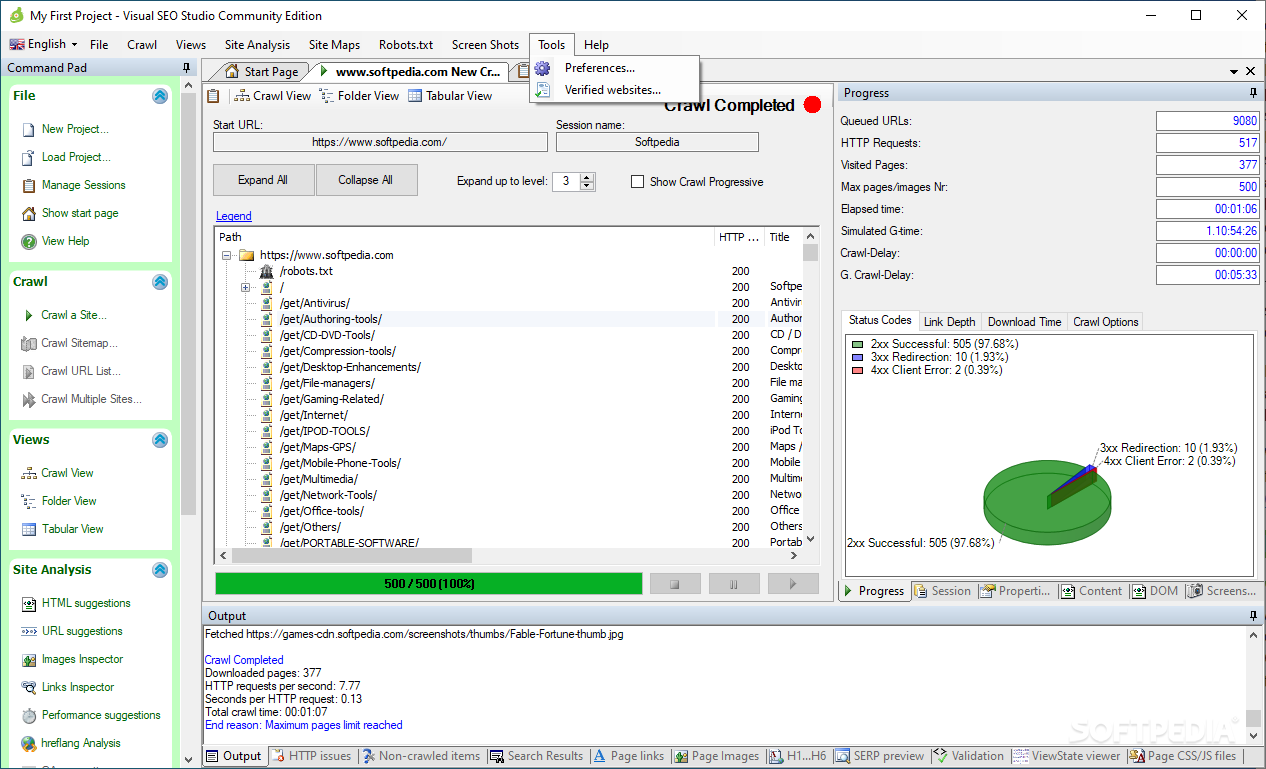Expand the root "/" tree node
The image size is (1266, 769).
[246, 287]
